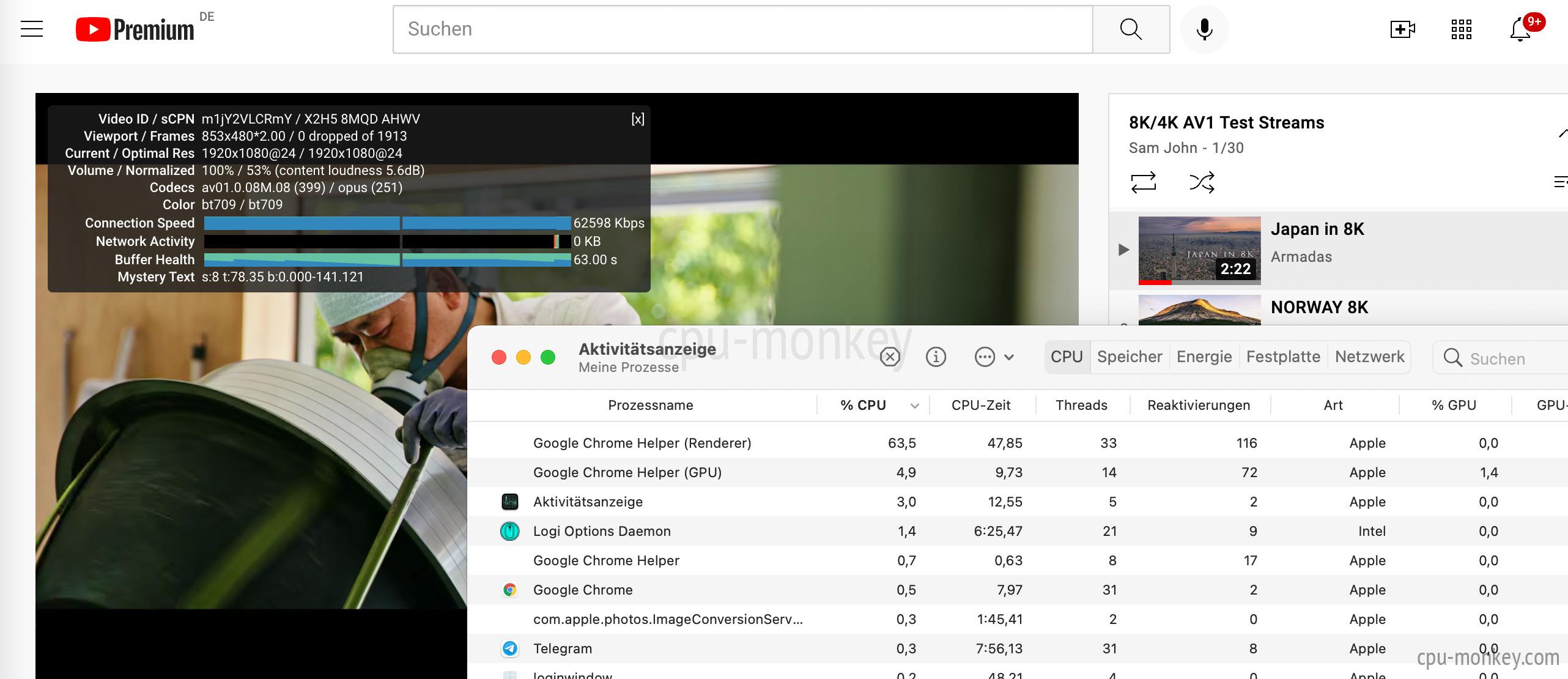This screenshot has height=679, width=1568.
Task: Click the Aktivitätsanzeige app icon in list
Action: (509, 502)
